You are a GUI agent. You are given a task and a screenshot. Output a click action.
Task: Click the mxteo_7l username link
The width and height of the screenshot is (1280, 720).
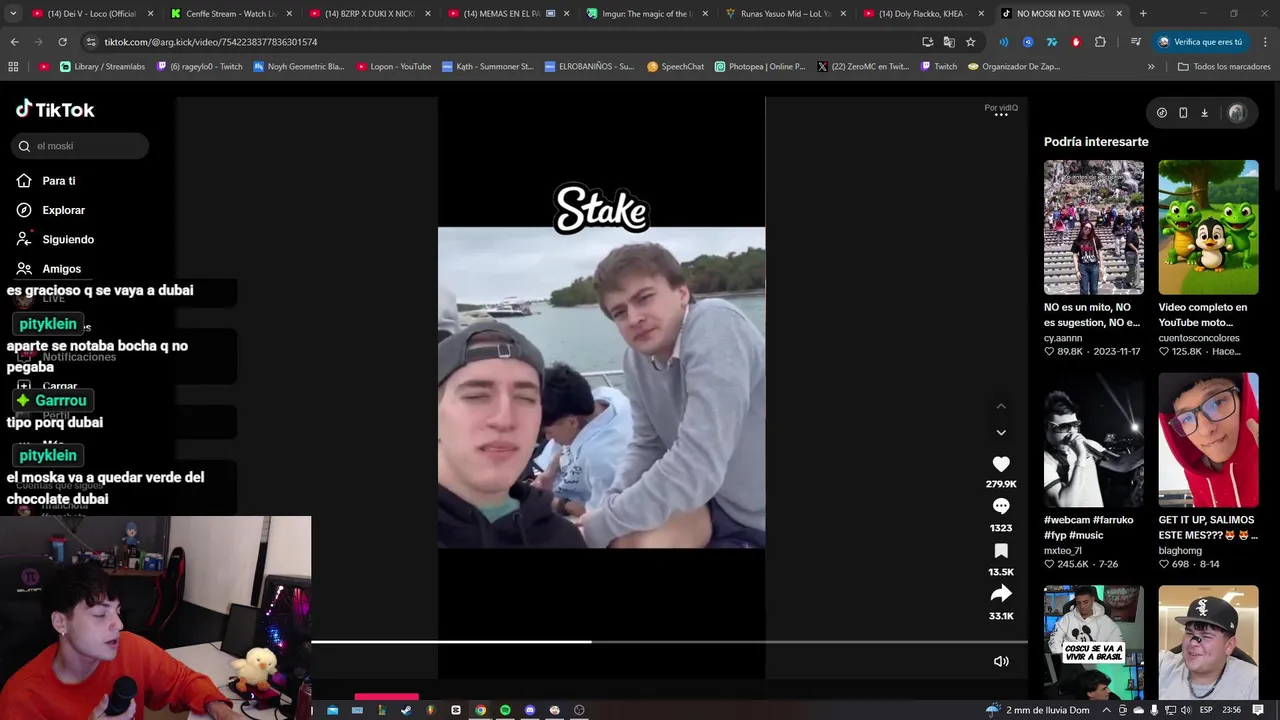click(1063, 551)
